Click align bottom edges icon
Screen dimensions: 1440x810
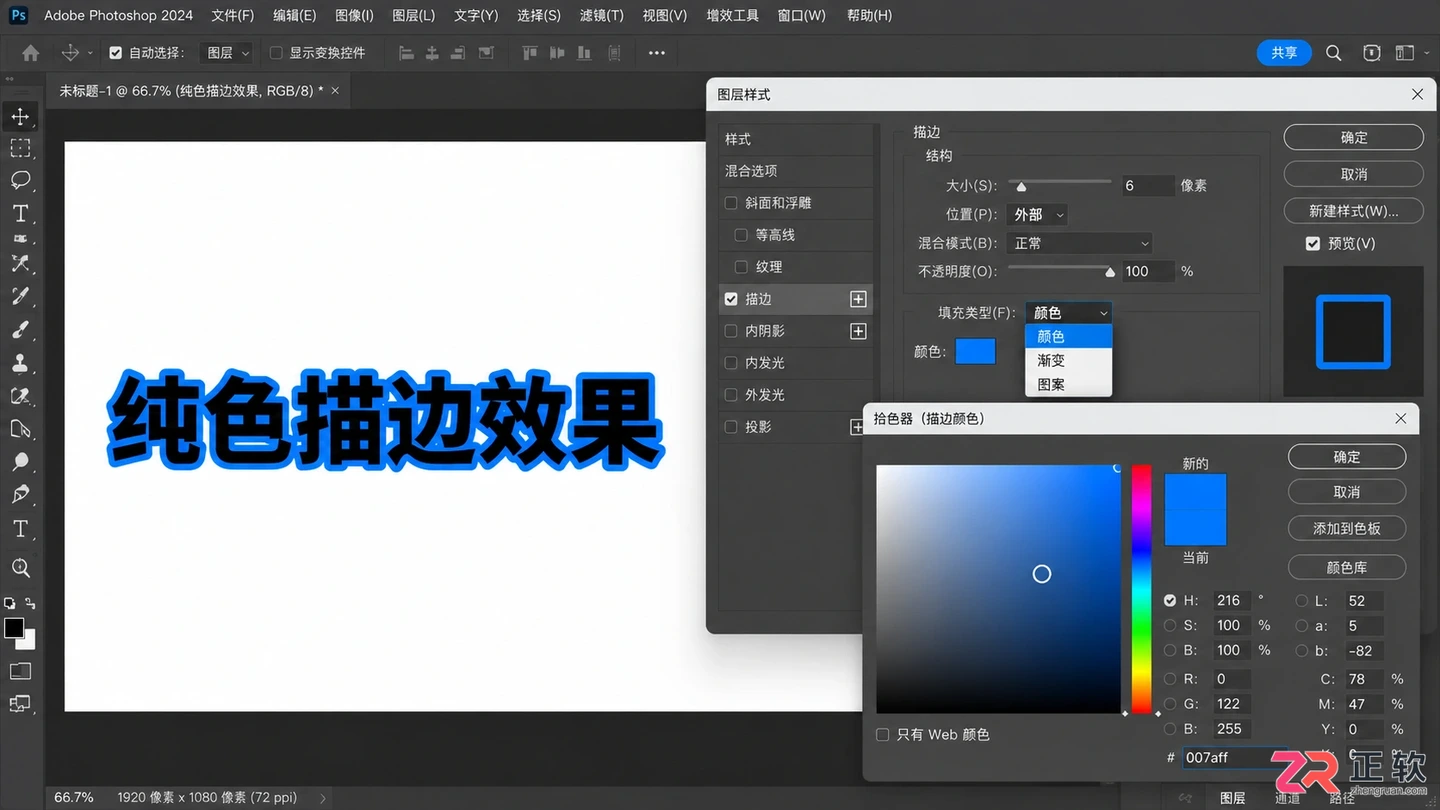tap(584, 53)
